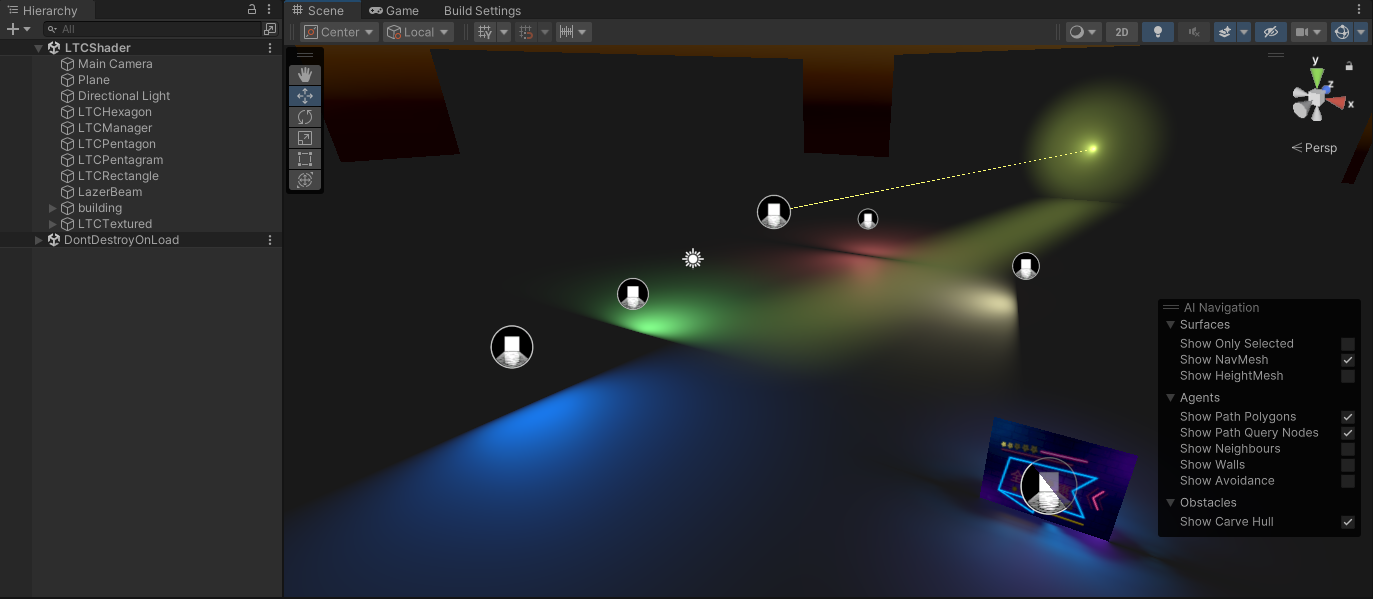Image resolution: width=1373 pixels, height=599 pixels.
Task: Open the Center pivot mode dropdown
Action: tap(340, 32)
